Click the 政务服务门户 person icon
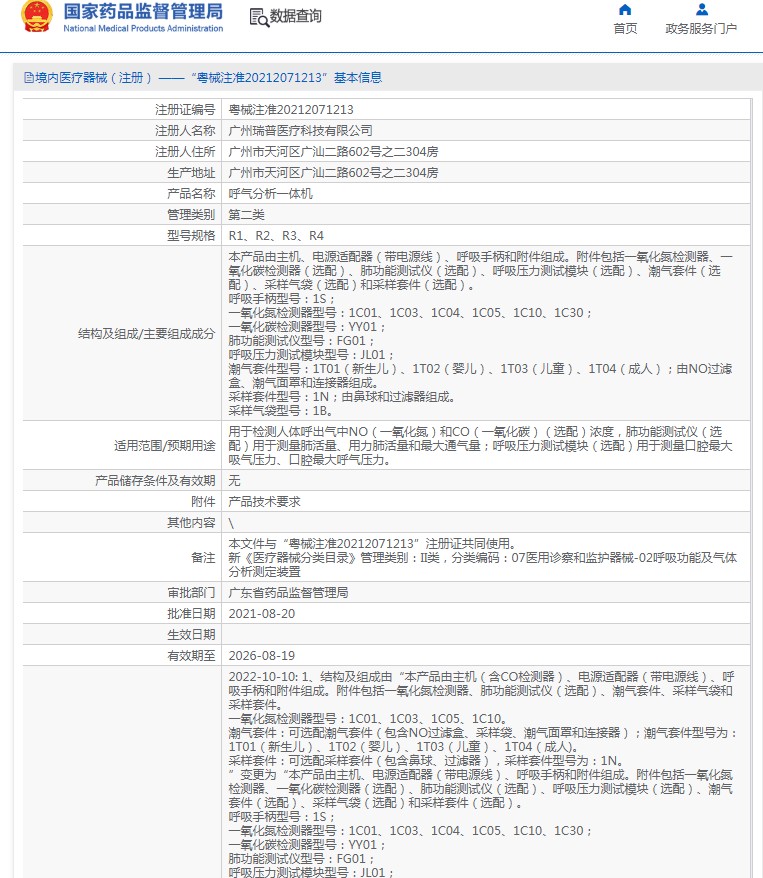Image resolution: width=763 pixels, height=878 pixels. coord(701,10)
